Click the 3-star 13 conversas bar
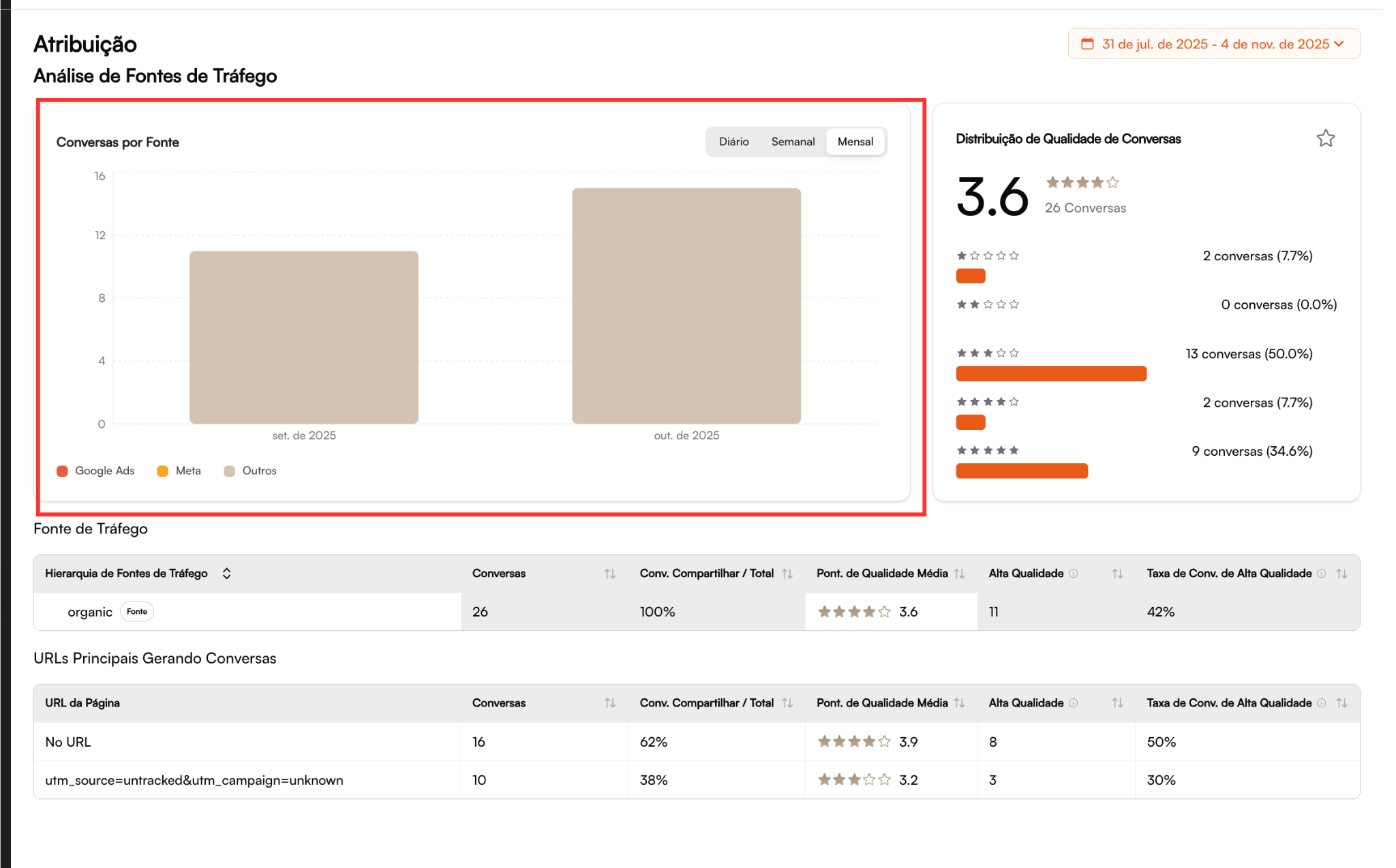The width and height of the screenshot is (1396, 868). click(x=1050, y=373)
